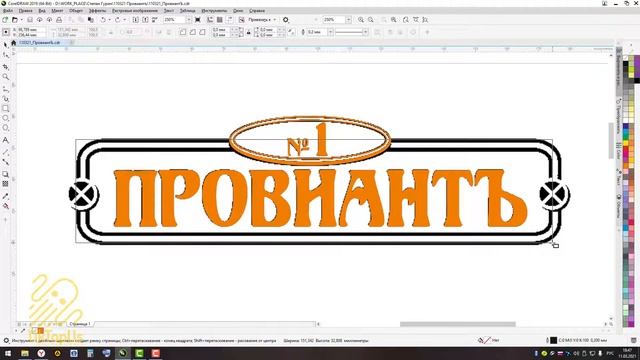Expand the Open button dropdown arrow
Screen dimensions: 640x360
tap(21, 20)
